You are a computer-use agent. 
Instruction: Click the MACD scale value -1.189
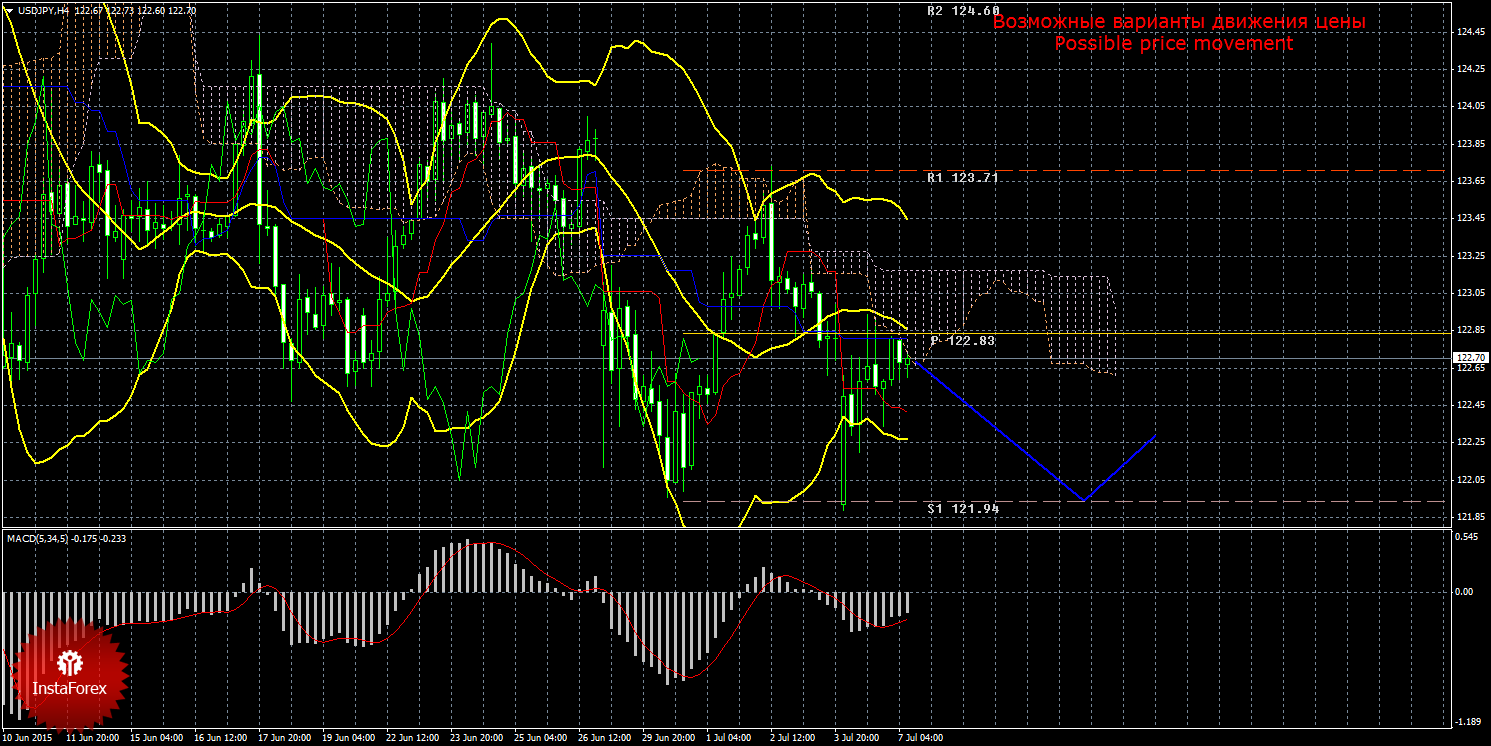pyautogui.click(x=1467, y=721)
